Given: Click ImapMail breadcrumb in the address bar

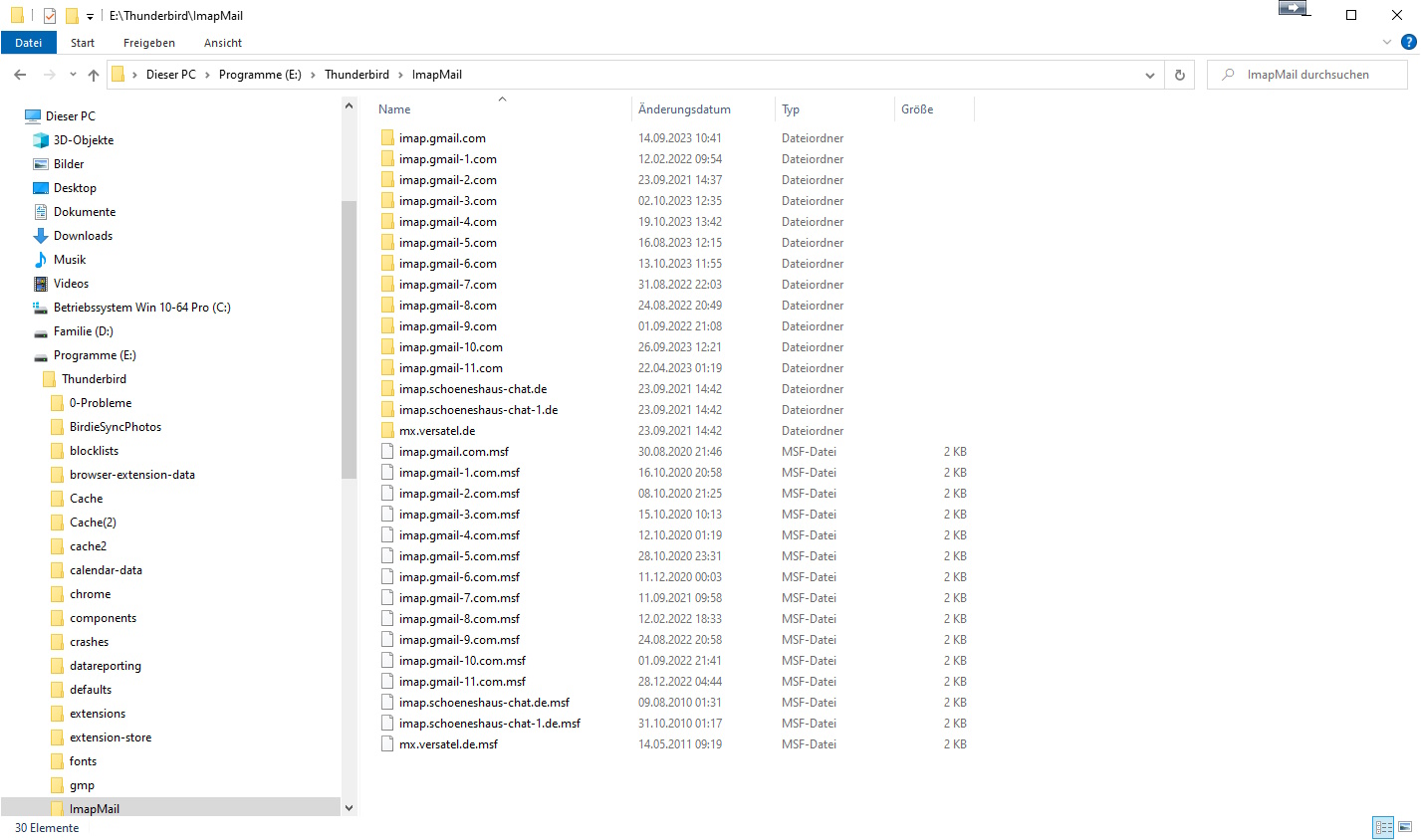Looking at the screenshot, I should coord(437,75).
